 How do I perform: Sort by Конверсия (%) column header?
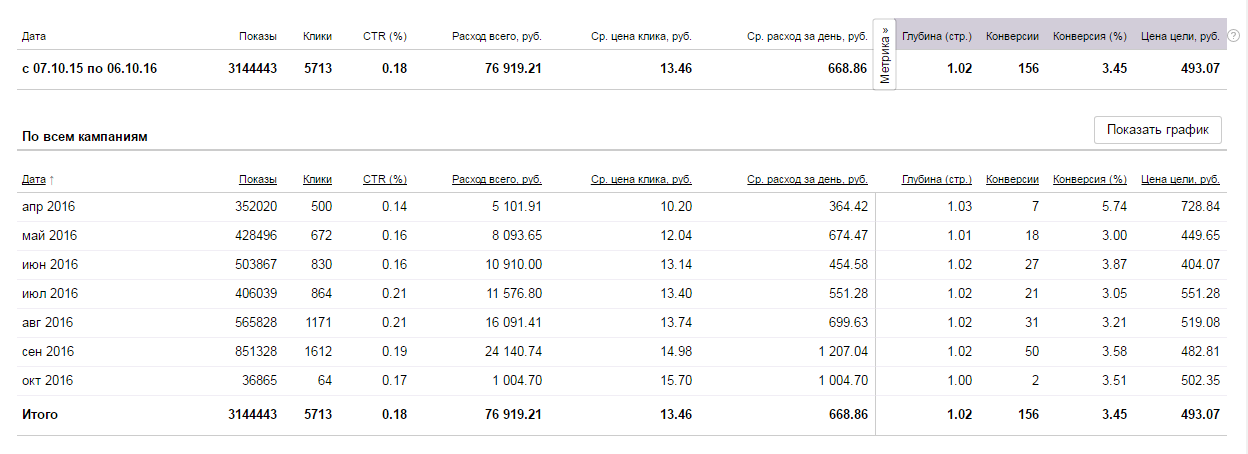[x=1090, y=180]
